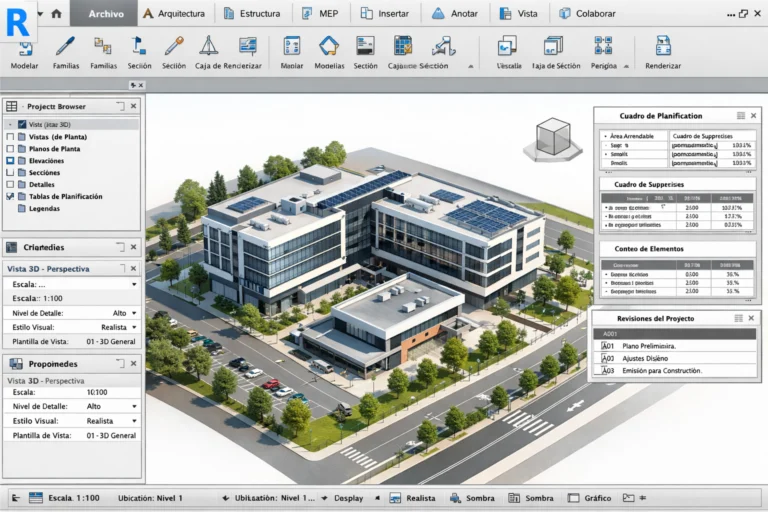Click the Maniar ribbon icon
This screenshot has width=768, height=512.
point(292,46)
